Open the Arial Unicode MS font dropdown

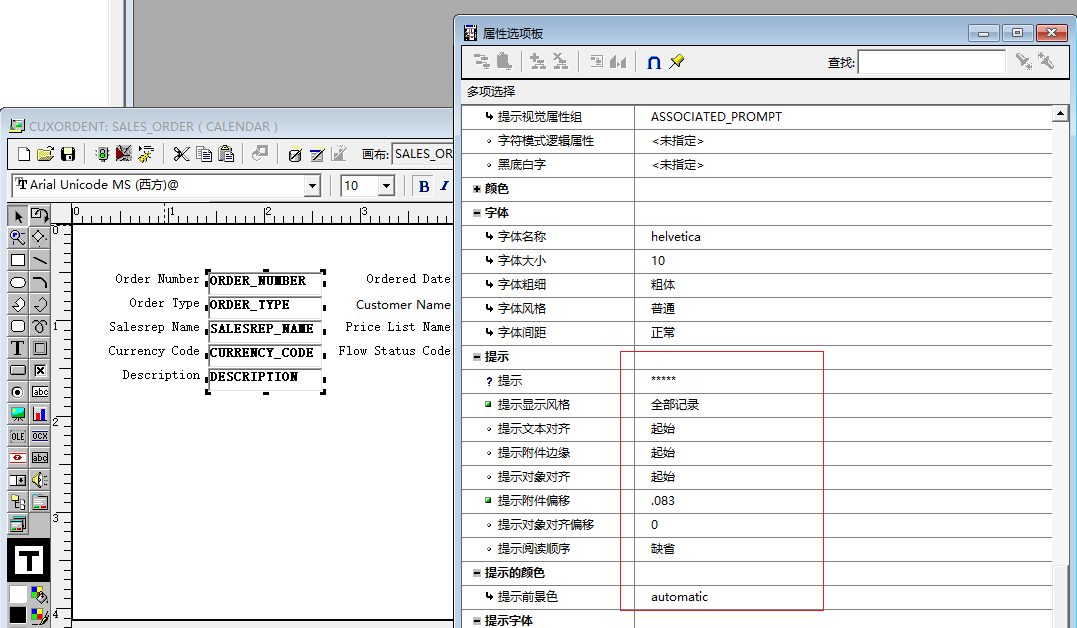pos(314,185)
